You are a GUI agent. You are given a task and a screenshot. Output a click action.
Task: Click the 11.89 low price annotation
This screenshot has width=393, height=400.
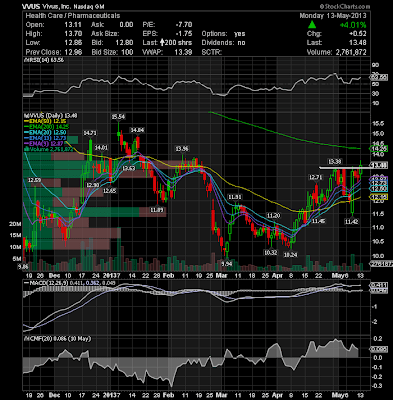point(157,210)
